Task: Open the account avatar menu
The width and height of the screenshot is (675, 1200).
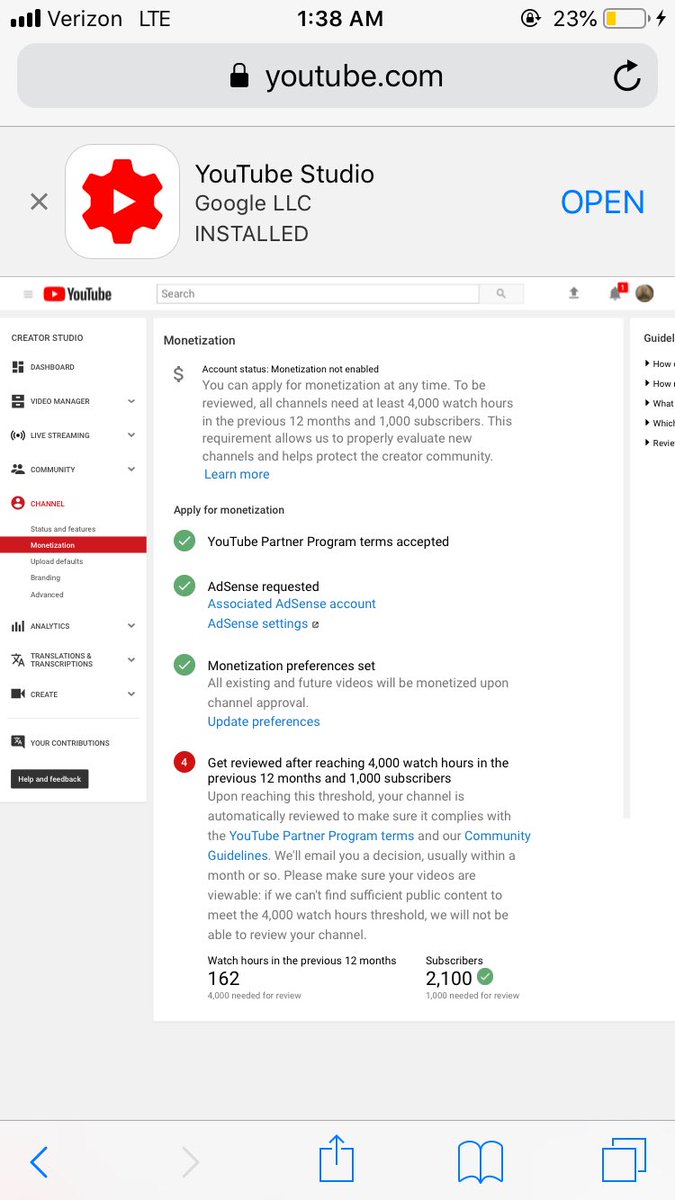Action: tap(645, 293)
